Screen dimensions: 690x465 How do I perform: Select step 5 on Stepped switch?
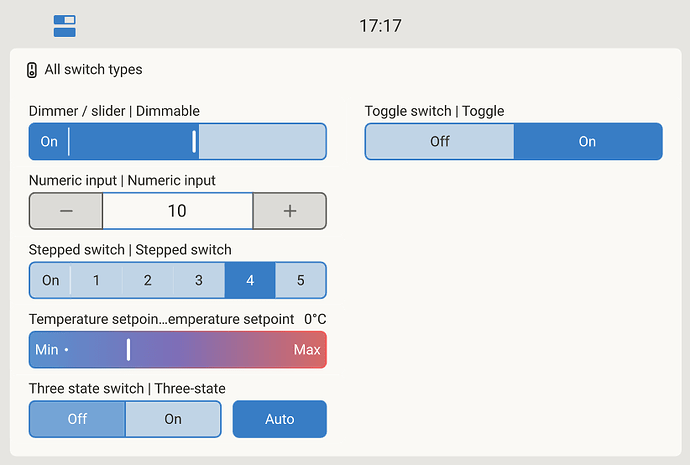point(301,280)
